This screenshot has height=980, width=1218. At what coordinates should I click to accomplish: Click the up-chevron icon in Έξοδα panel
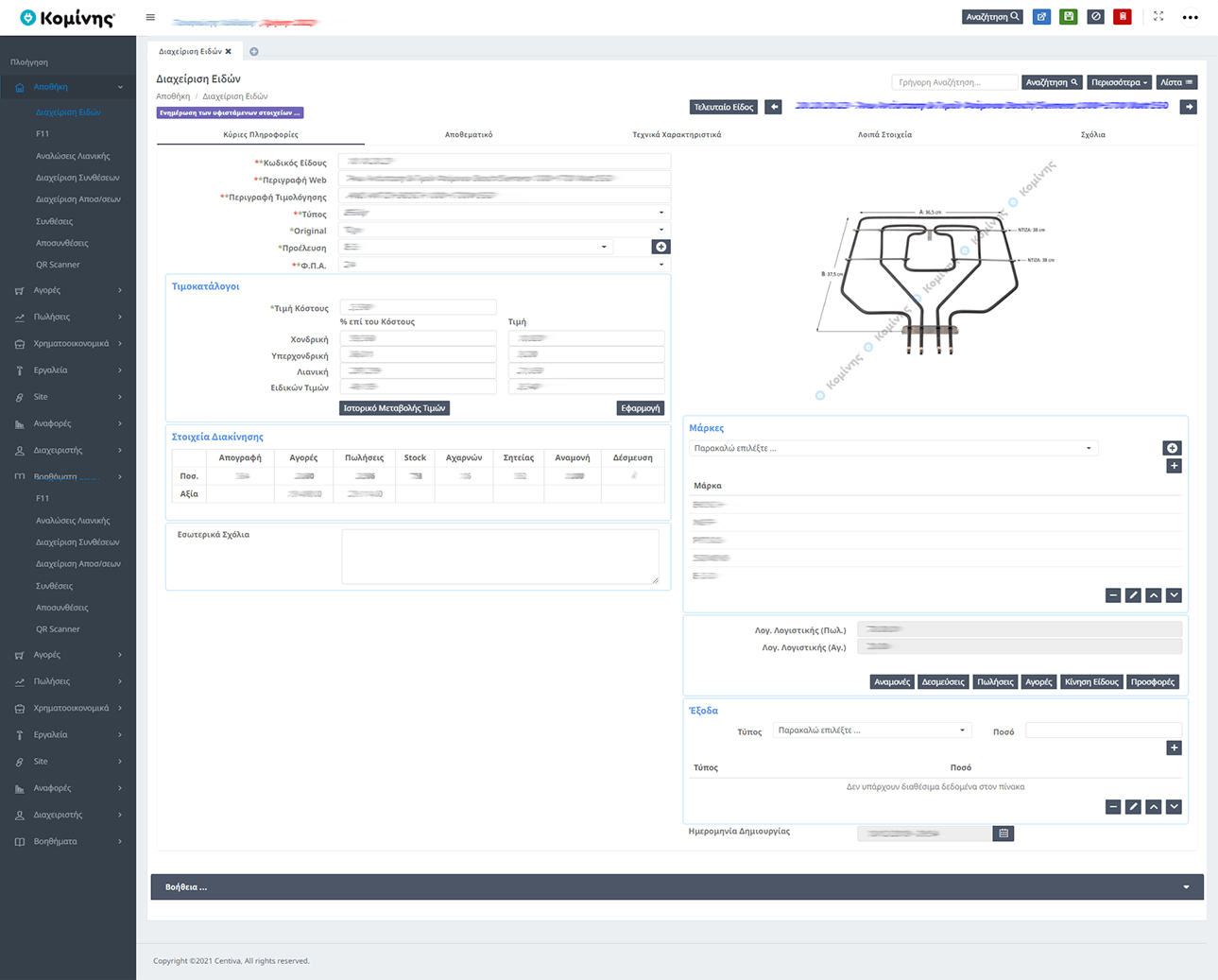pyautogui.click(x=1154, y=807)
